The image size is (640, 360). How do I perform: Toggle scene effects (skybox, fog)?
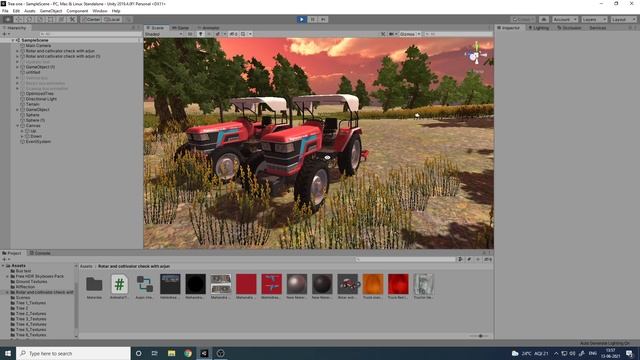coord(218,34)
